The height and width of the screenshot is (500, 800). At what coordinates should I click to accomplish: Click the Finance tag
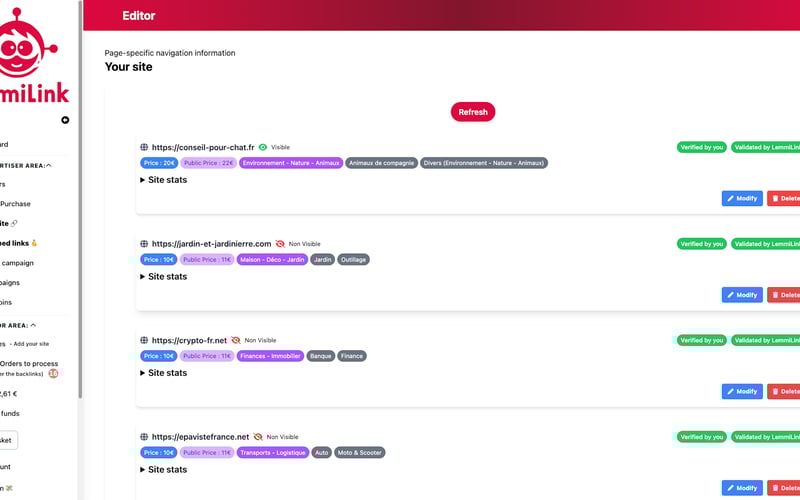(352, 356)
